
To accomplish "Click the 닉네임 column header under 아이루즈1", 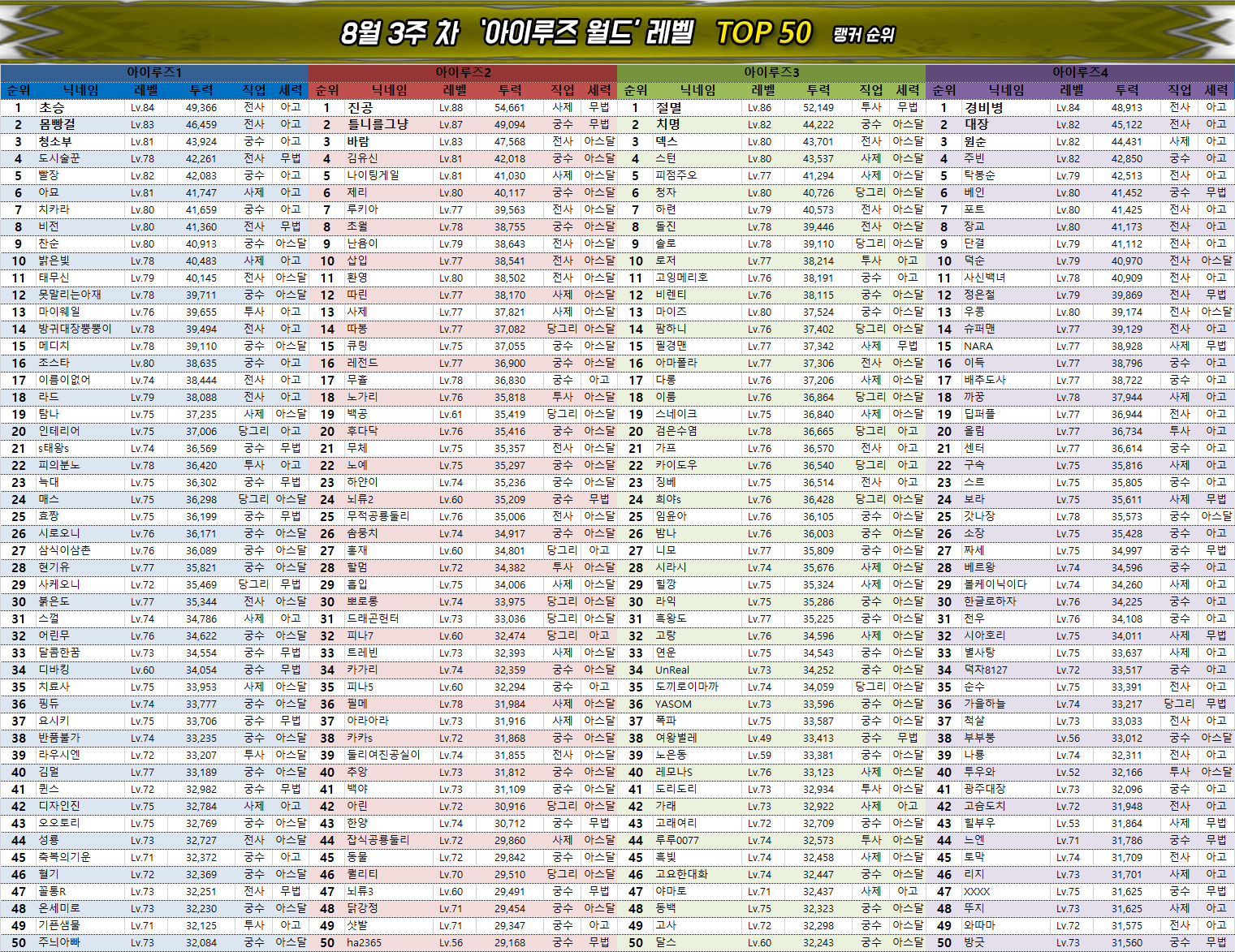I will coord(81,90).
